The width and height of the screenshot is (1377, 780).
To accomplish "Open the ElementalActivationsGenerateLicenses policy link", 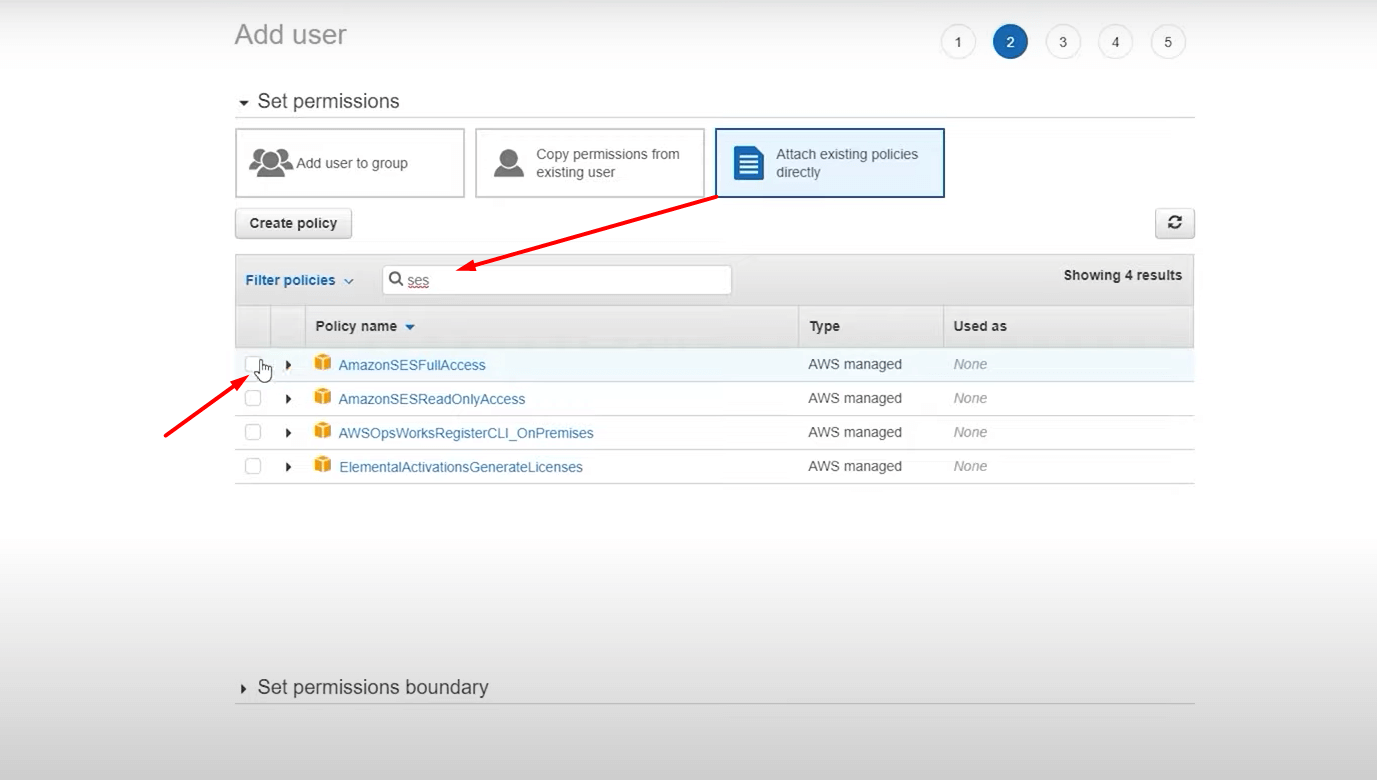I will [461, 467].
